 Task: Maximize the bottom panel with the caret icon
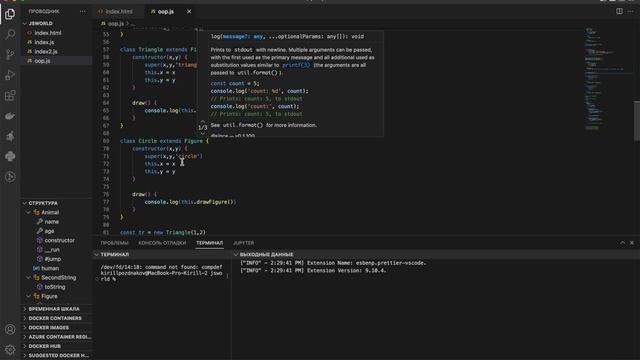622,243
